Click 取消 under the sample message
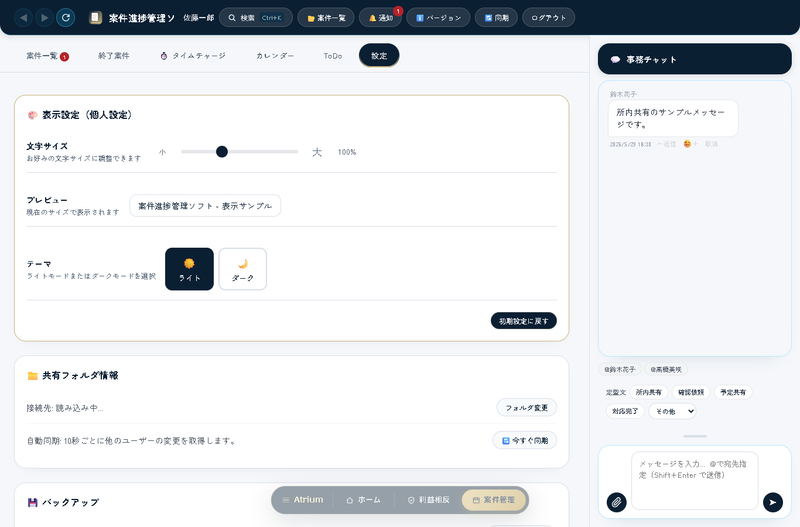The image size is (800, 527). pos(711,144)
